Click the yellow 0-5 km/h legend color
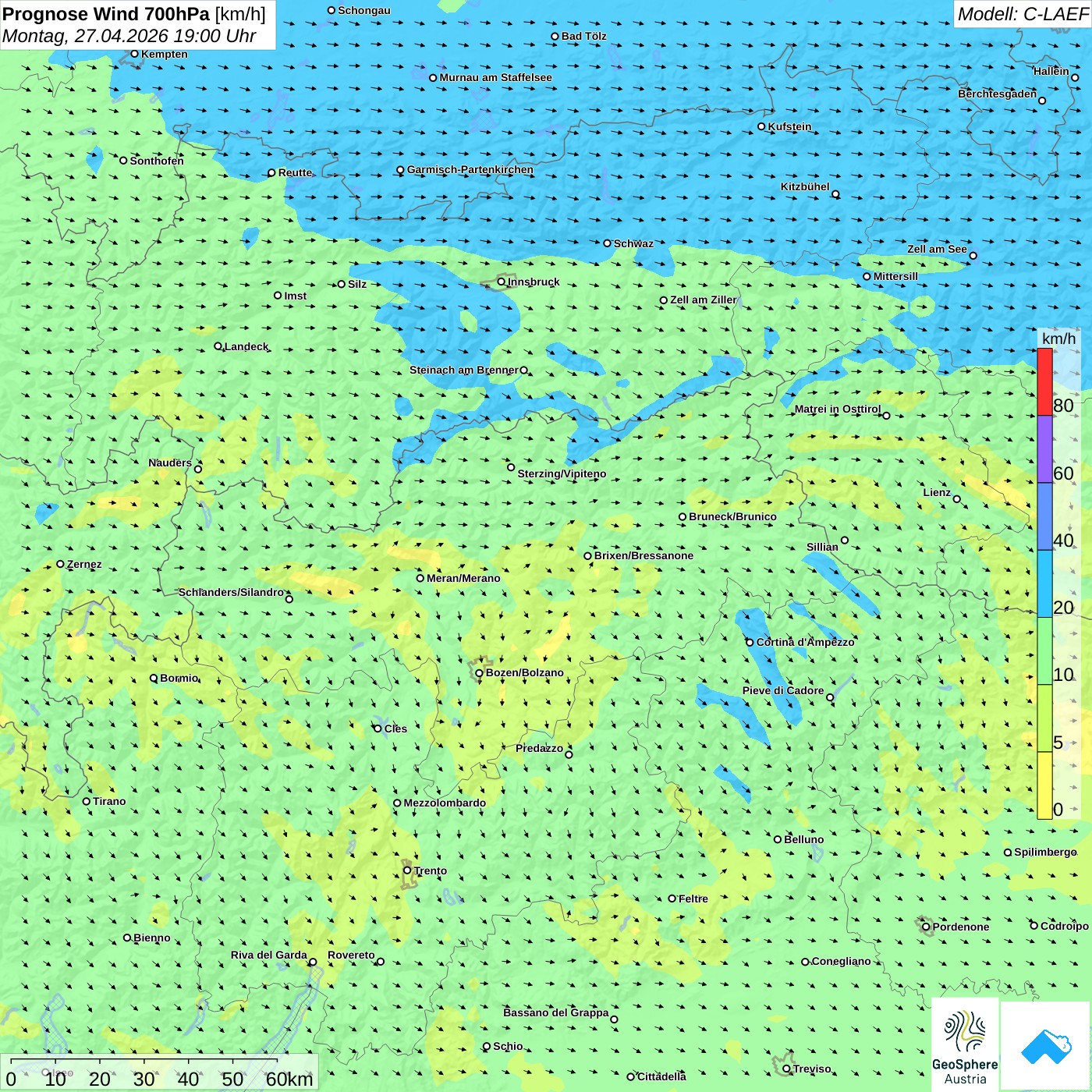 pos(1044,785)
